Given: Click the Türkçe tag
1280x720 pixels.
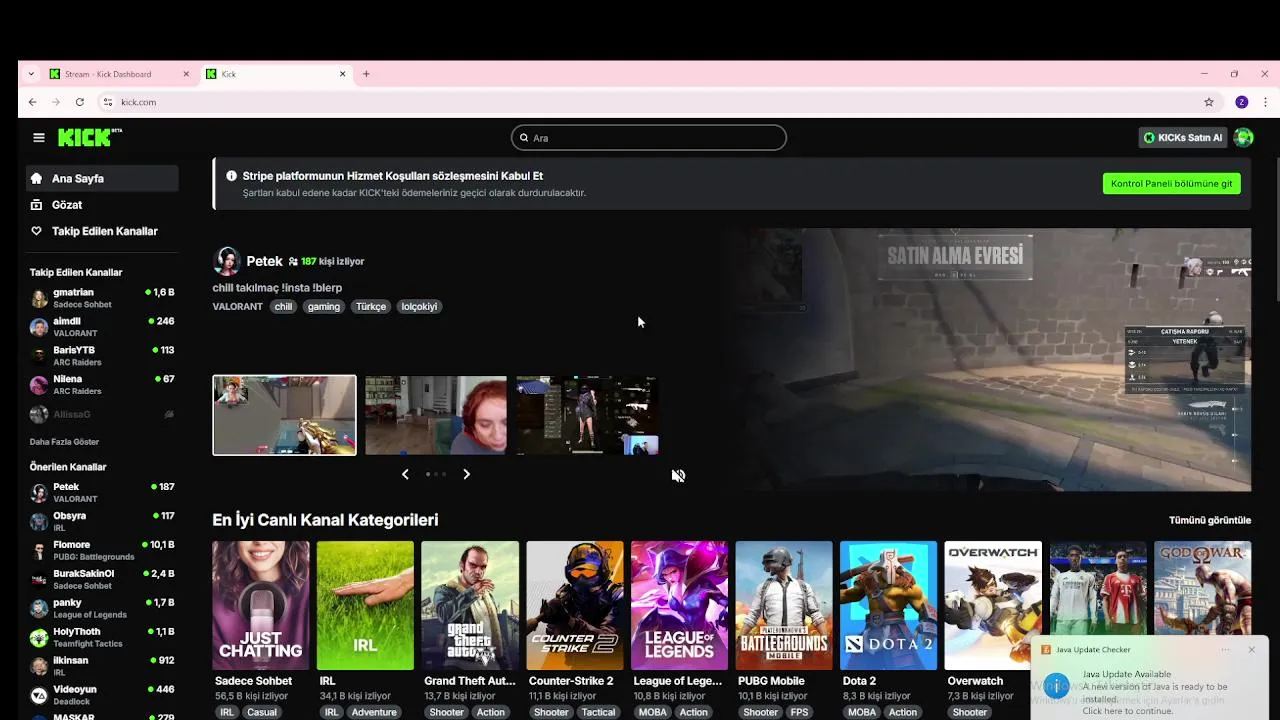Looking at the screenshot, I should coord(371,307).
